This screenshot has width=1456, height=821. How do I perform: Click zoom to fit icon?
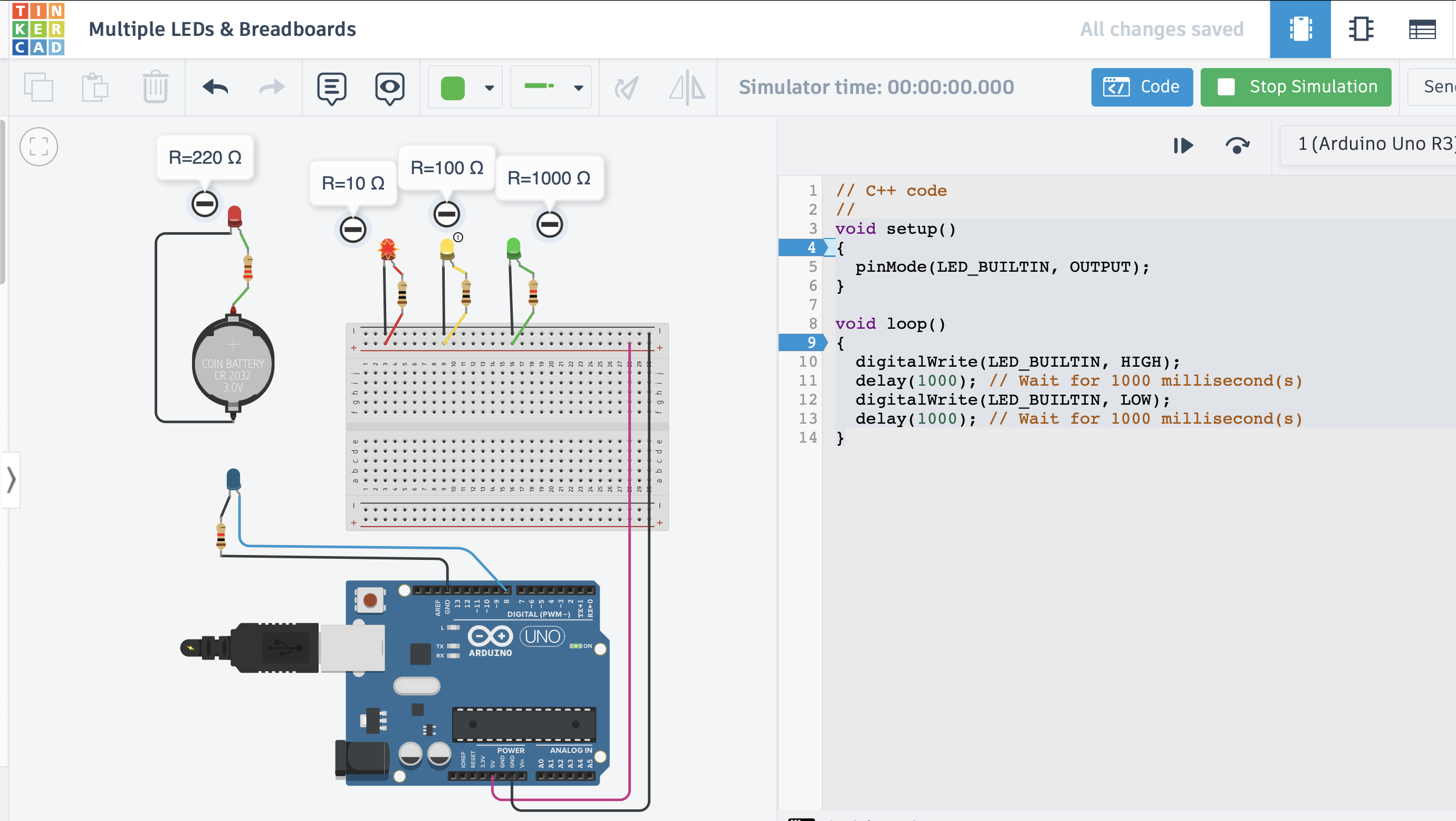[x=39, y=147]
